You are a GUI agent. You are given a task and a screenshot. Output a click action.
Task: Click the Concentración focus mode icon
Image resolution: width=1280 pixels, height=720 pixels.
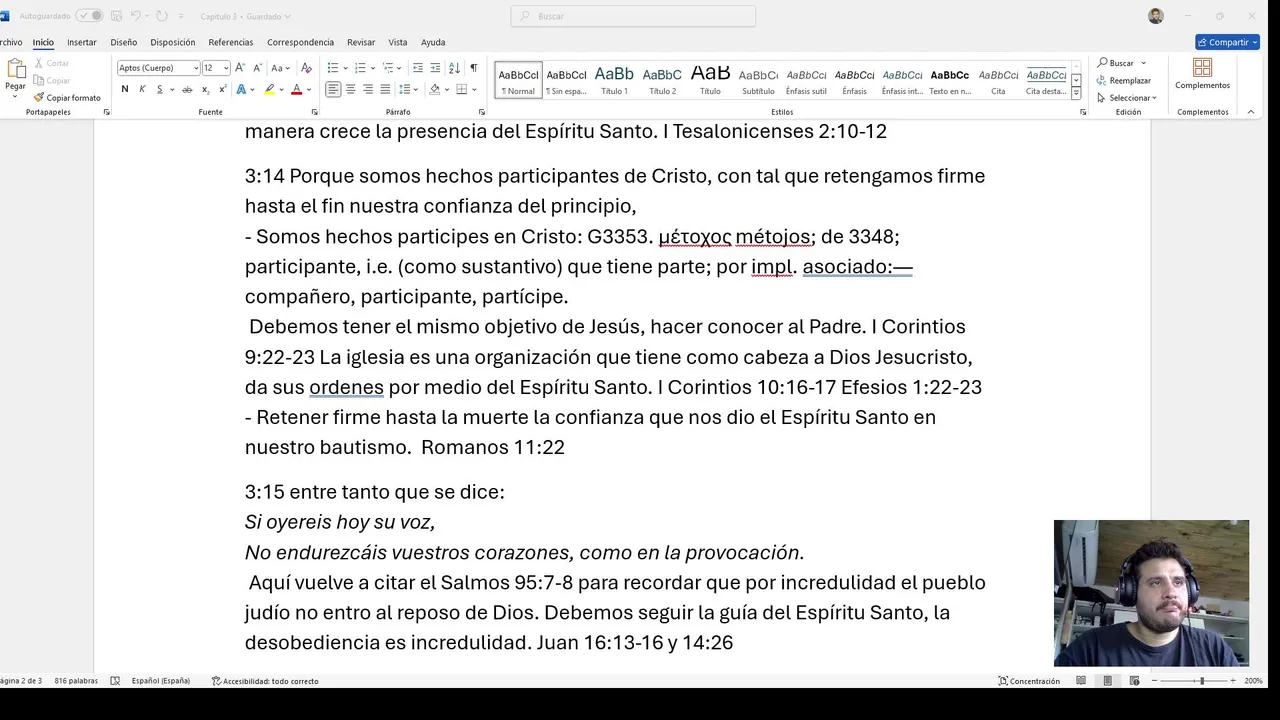coord(1029,681)
